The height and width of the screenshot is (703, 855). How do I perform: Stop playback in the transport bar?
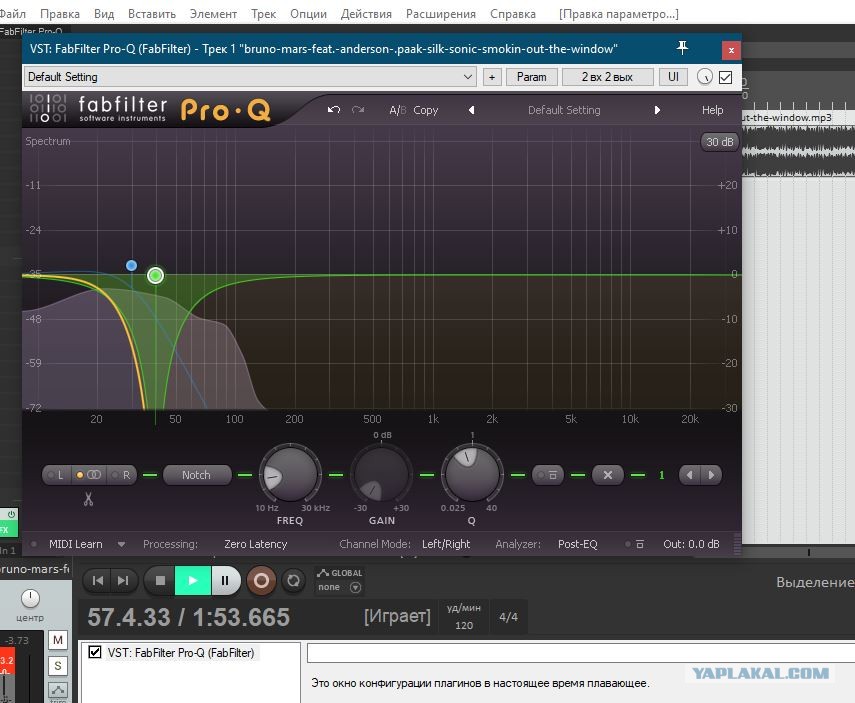click(x=160, y=581)
